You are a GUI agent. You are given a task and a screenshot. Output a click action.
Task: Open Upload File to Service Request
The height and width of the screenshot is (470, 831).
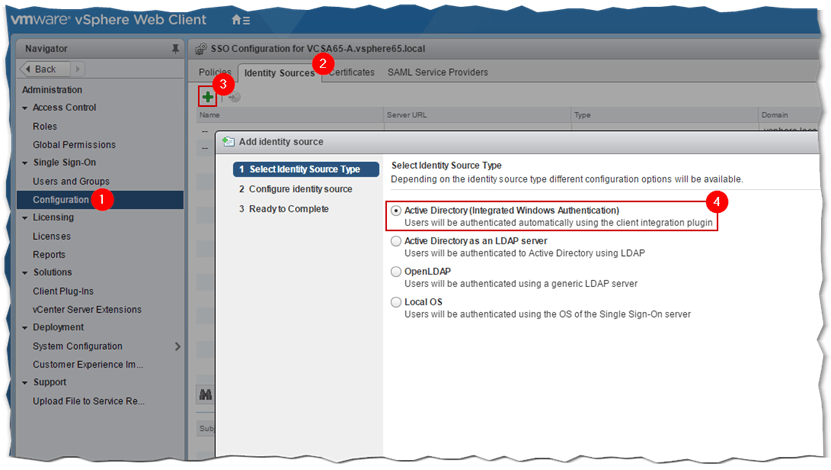[89, 401]
